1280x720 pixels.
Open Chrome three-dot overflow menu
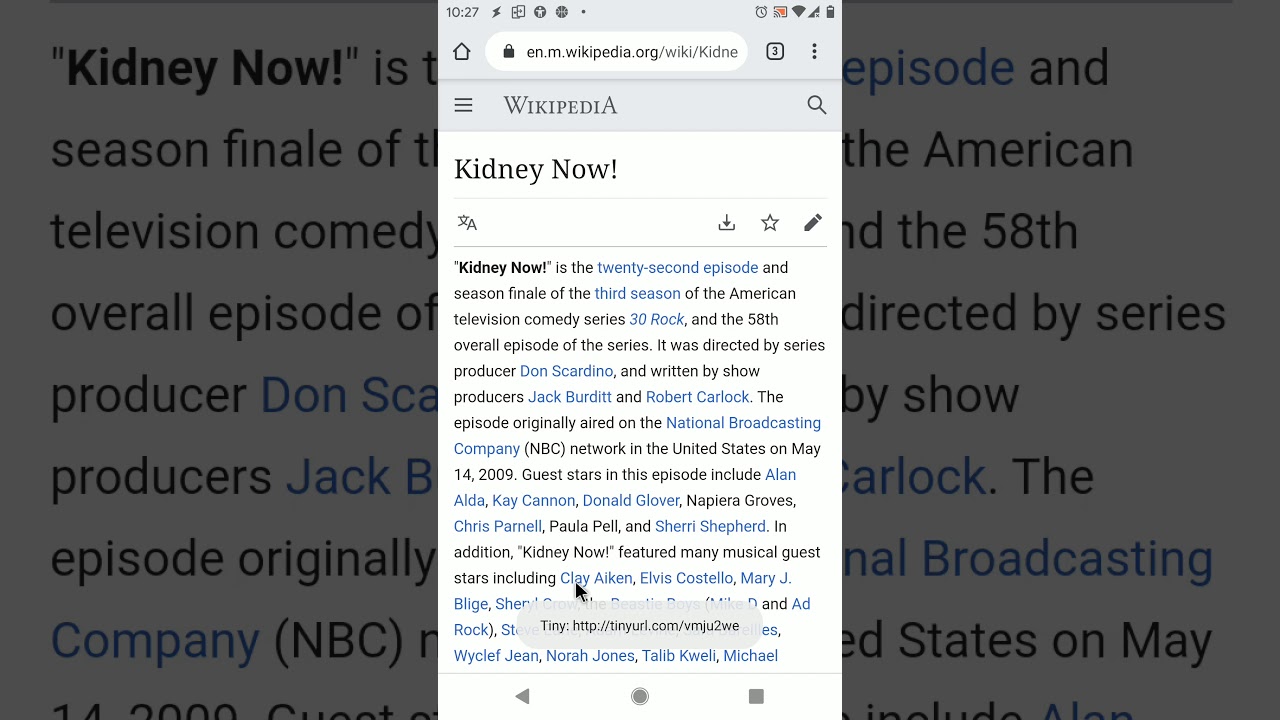coord(814,52)
